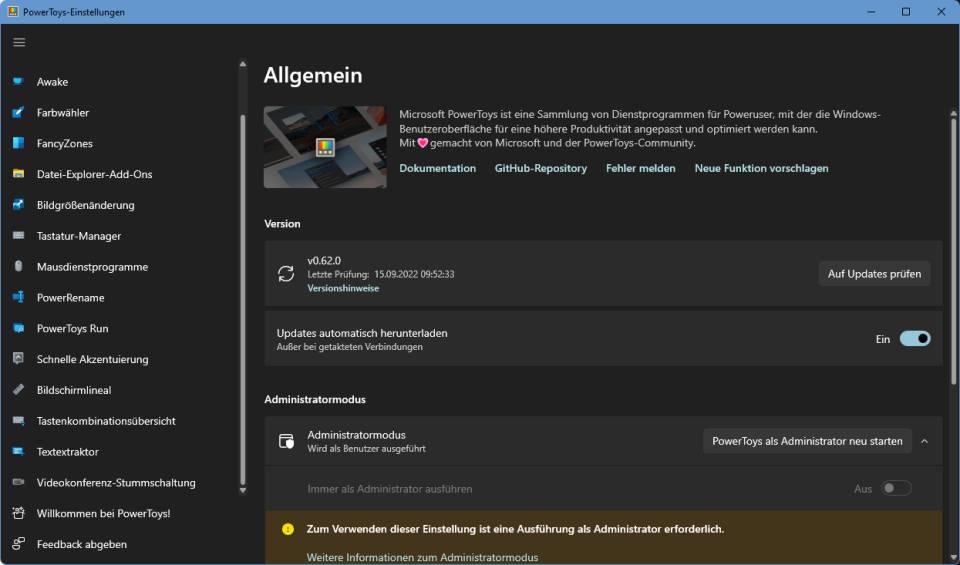Select the Bildgrößenänderung icon
The width and height of the screenshot is (960, 565).
[x=18, y=205]
